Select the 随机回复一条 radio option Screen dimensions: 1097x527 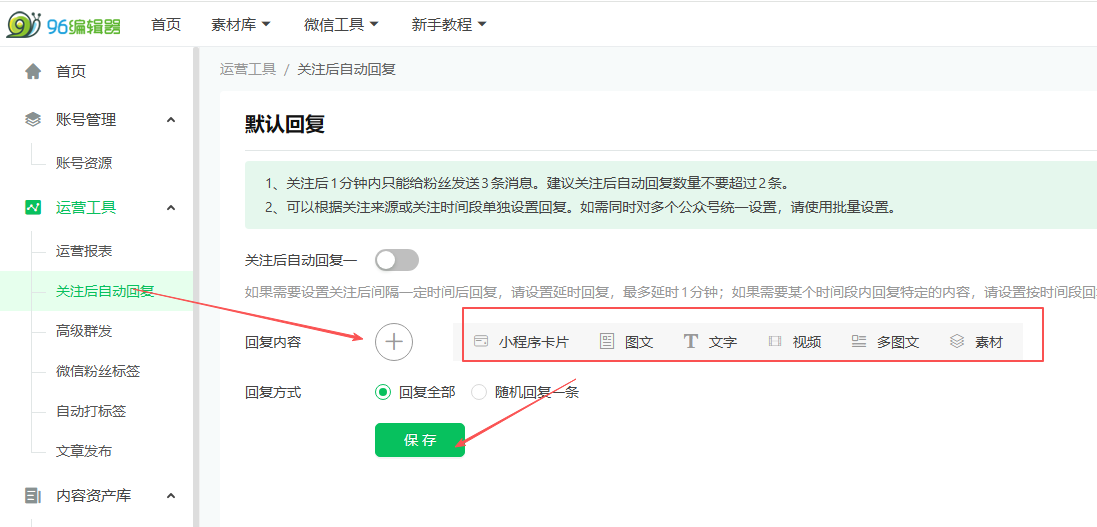(x=479, y=392)
